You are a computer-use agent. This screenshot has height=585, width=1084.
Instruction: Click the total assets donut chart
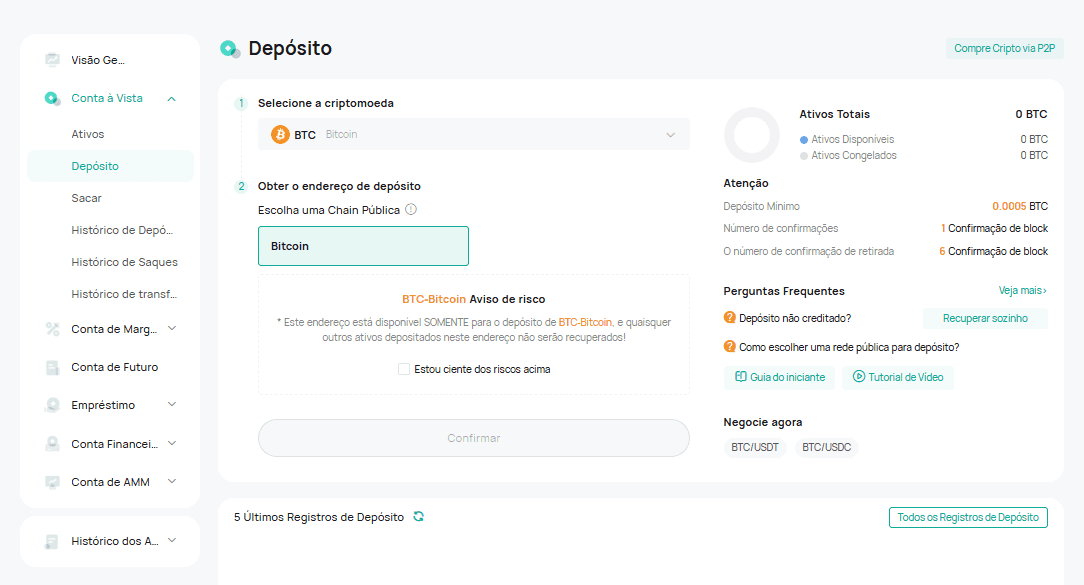coord(751,135)
